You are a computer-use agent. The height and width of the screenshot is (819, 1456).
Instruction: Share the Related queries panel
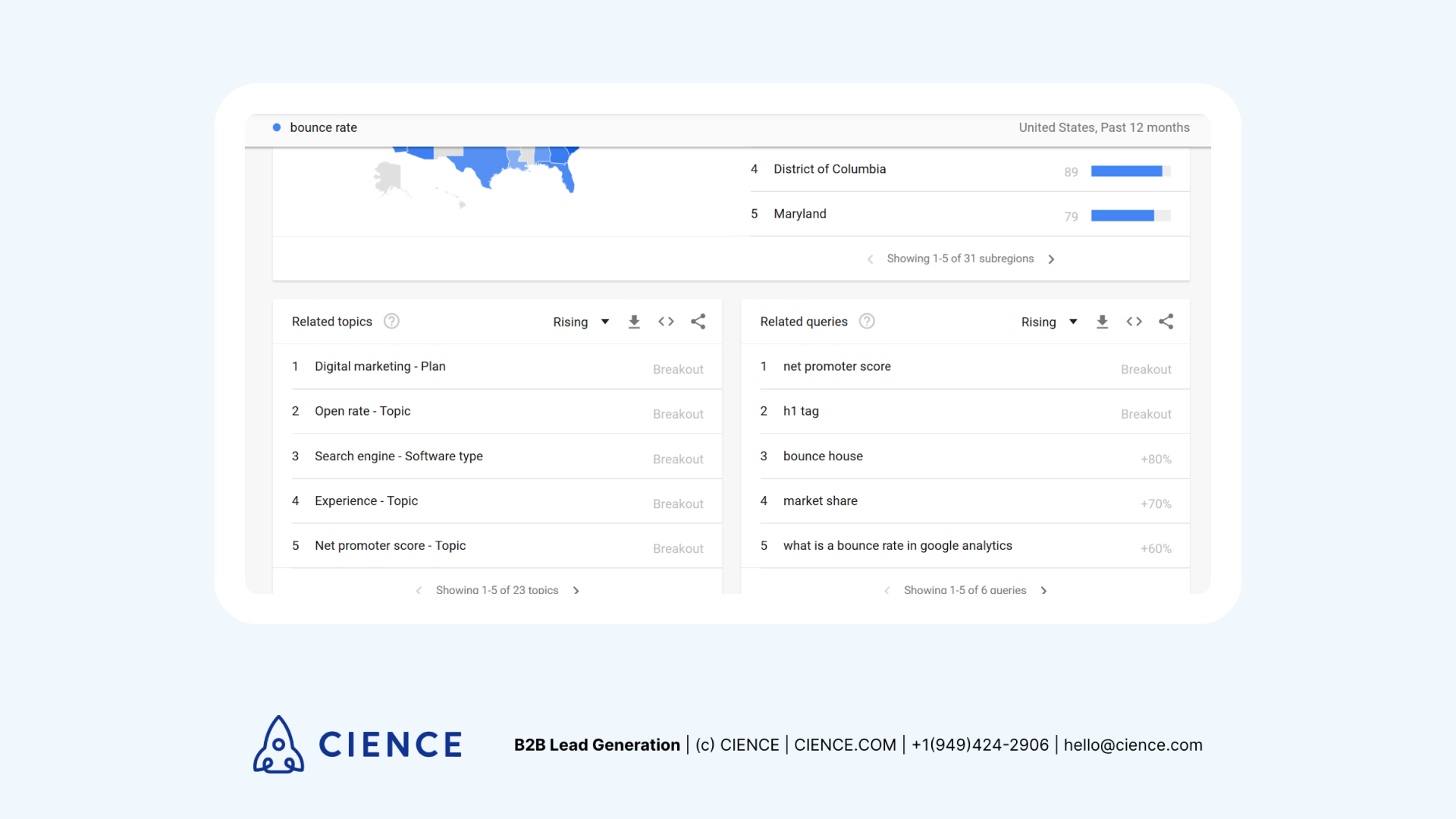(x=1166, y=322)
